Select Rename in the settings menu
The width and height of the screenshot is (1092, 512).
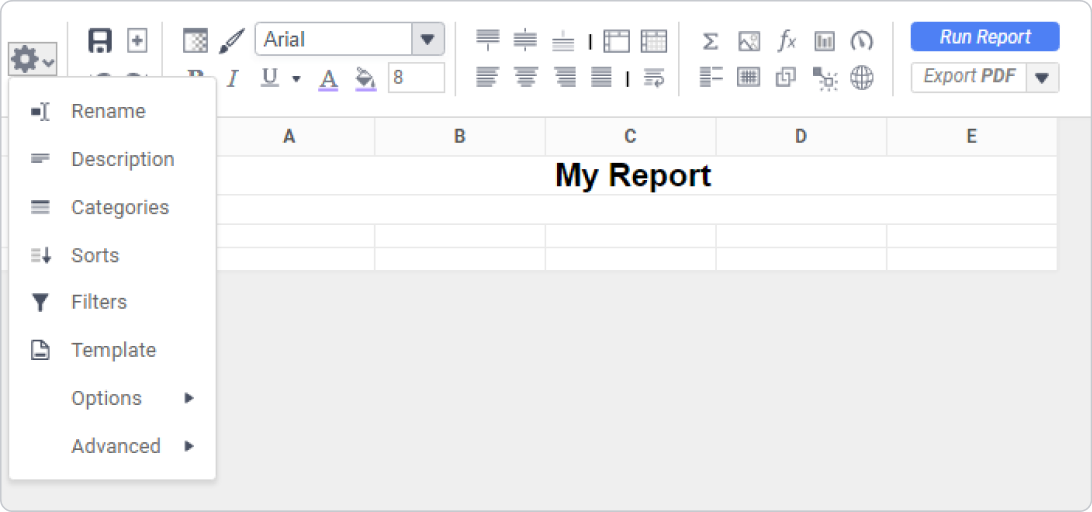click(108, 111)
